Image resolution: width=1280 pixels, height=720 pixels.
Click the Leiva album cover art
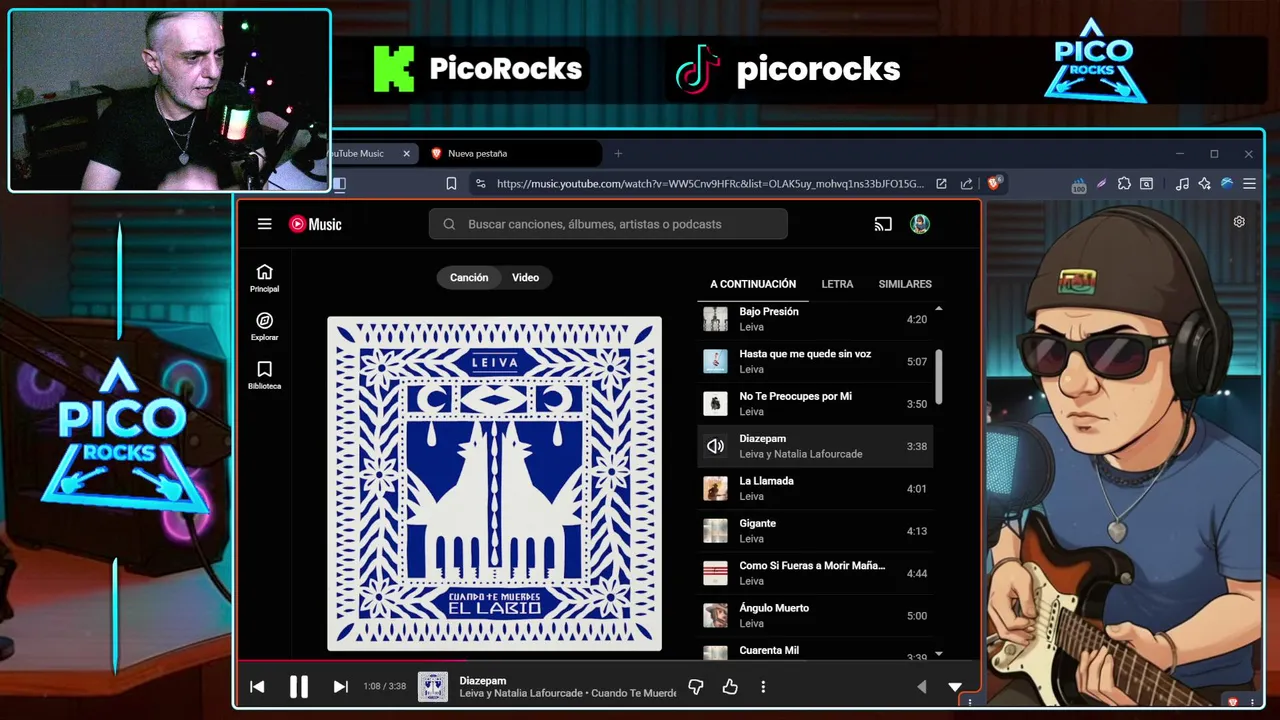coord(494,484)
